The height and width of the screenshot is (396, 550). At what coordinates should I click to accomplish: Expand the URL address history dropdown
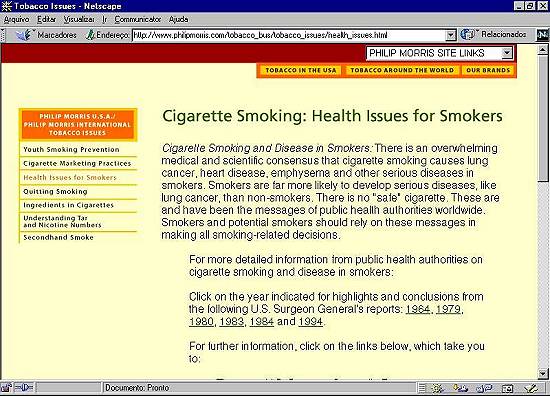point(450,35)
